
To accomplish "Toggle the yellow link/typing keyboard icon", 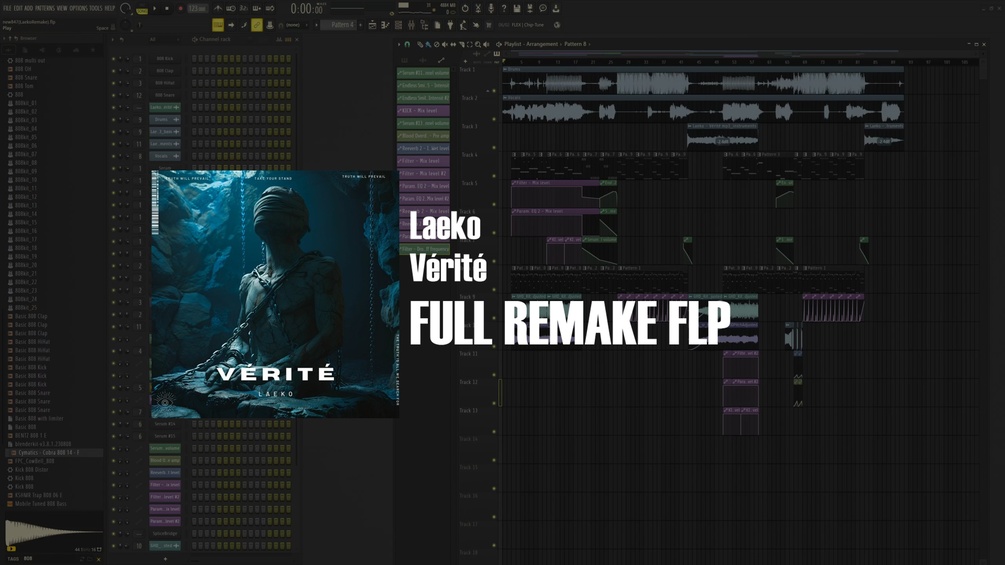I will click(256, 25).
